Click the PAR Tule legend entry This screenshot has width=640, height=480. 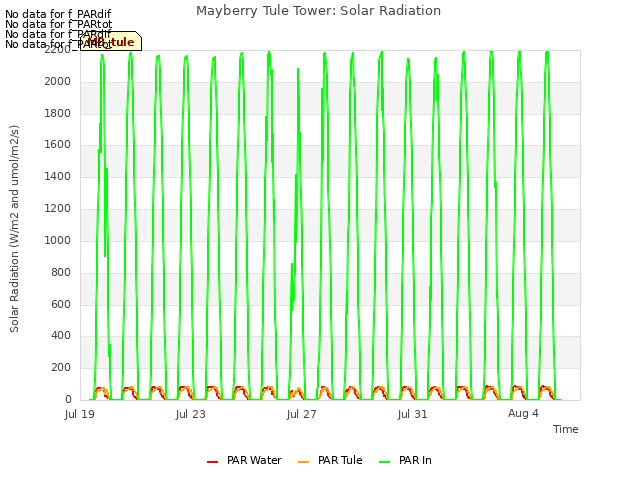point(330,460)
